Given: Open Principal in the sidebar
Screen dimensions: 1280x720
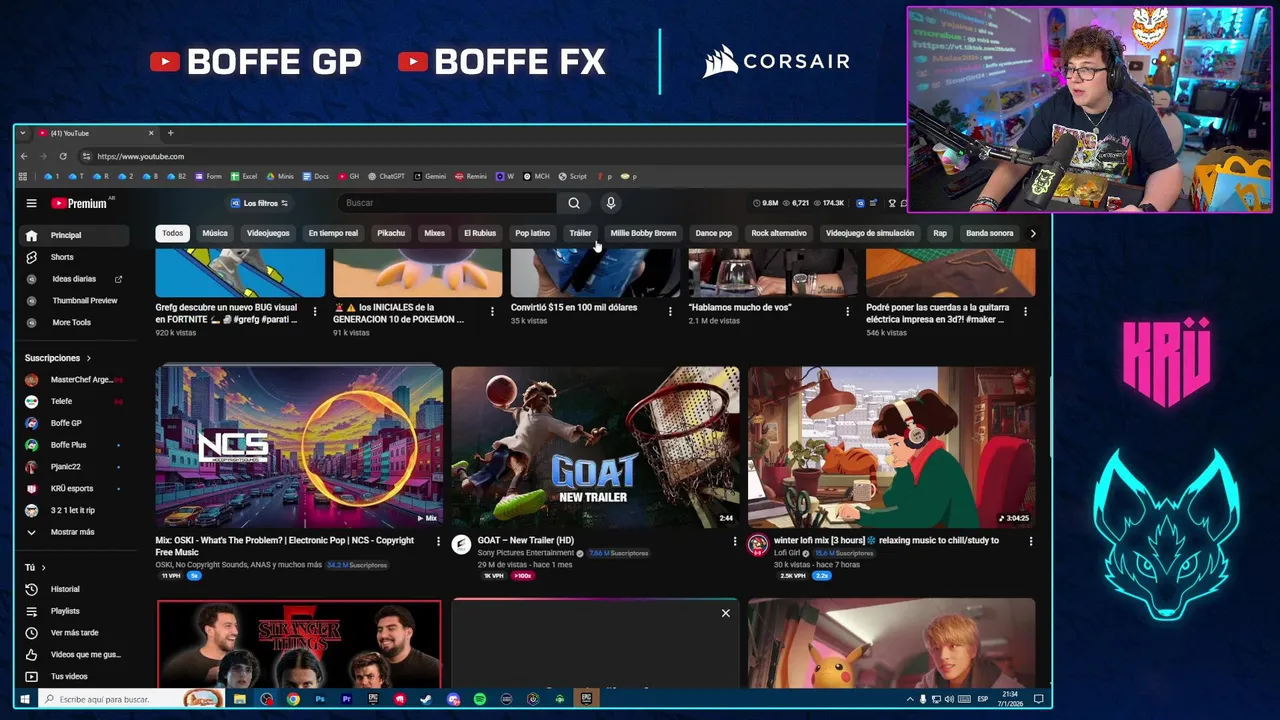Looking at the screenshot, I should (x=75, y=235).
